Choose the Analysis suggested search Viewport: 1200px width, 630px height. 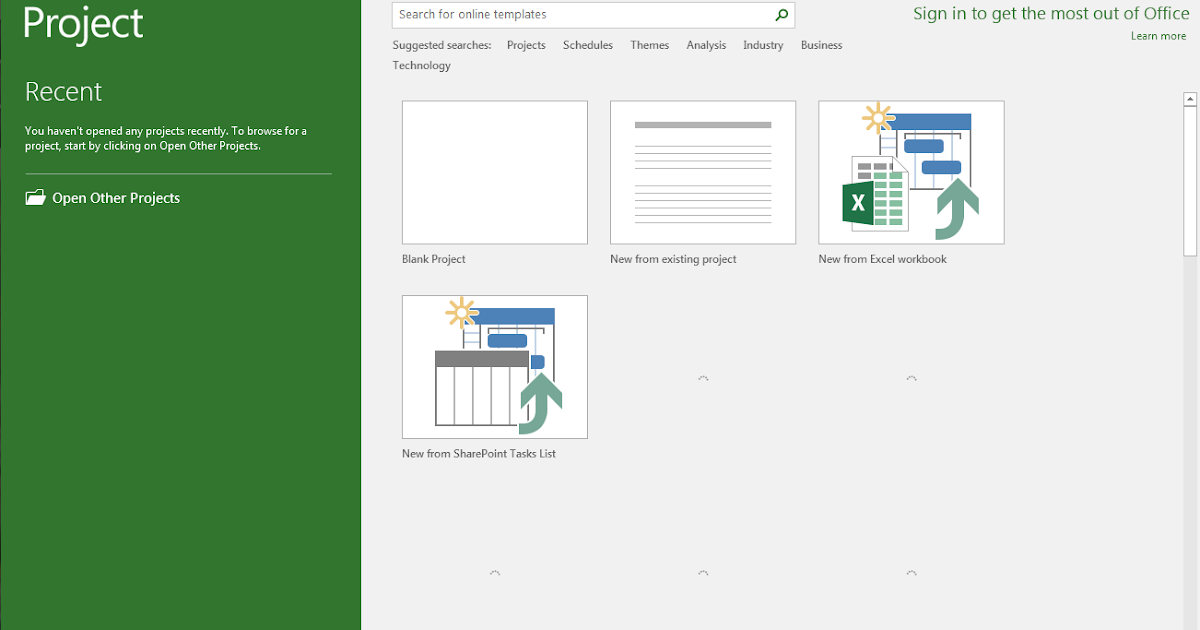706,45
